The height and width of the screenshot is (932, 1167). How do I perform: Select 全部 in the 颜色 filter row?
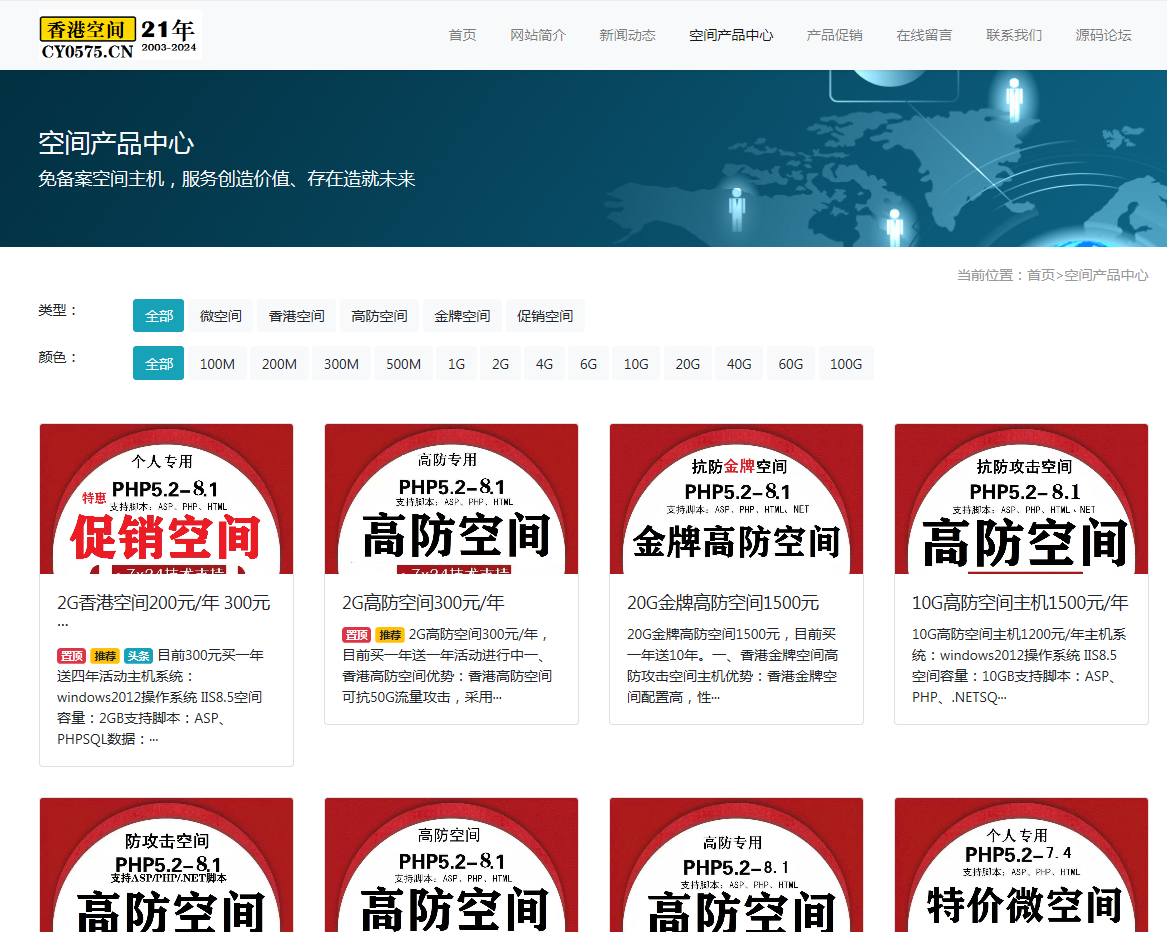coord(159,363)
